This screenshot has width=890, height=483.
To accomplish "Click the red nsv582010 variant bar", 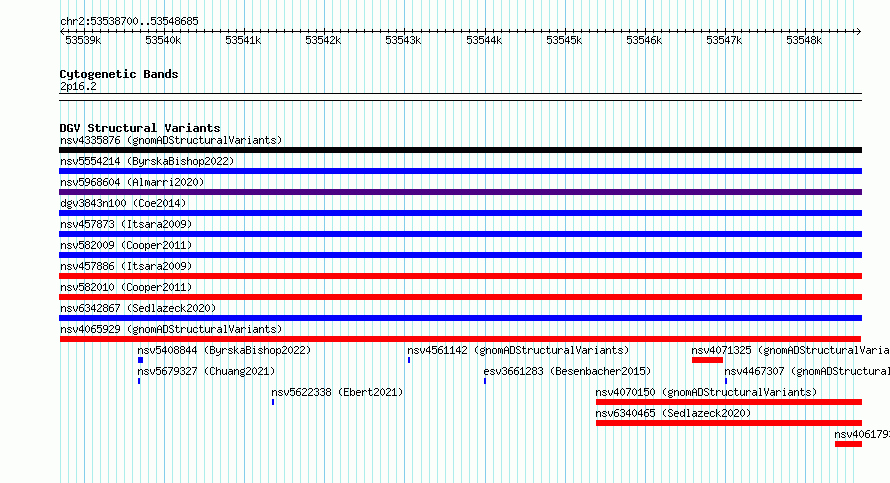I will (460, 297).
